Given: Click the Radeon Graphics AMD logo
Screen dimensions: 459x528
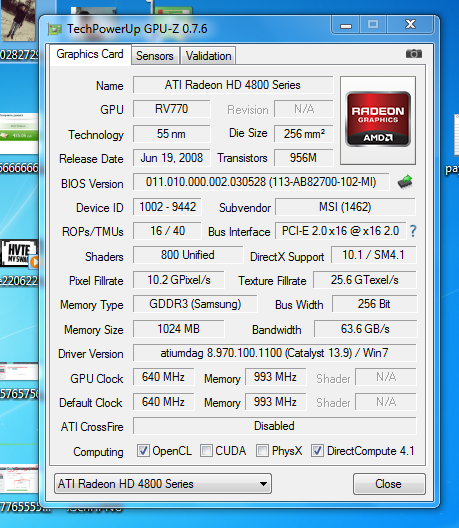Looking at the screenshot, I should tap(378, 120).
